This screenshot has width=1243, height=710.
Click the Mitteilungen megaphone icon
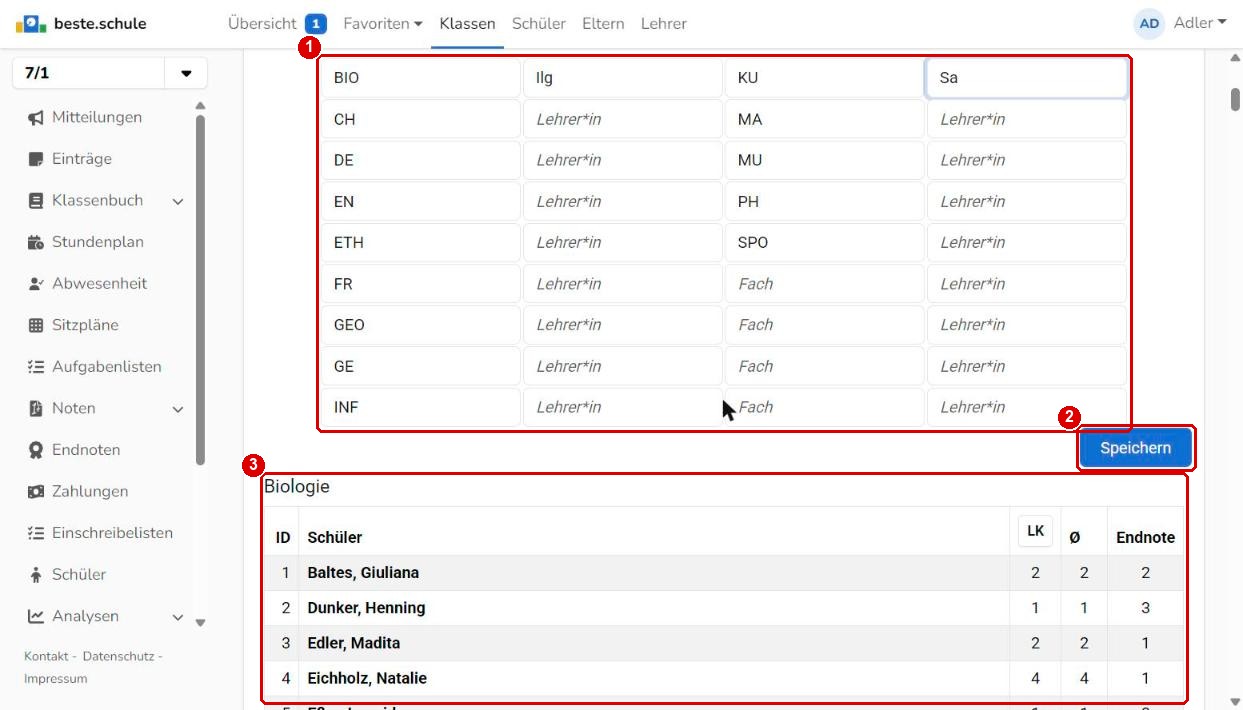[x=35, y=118]
